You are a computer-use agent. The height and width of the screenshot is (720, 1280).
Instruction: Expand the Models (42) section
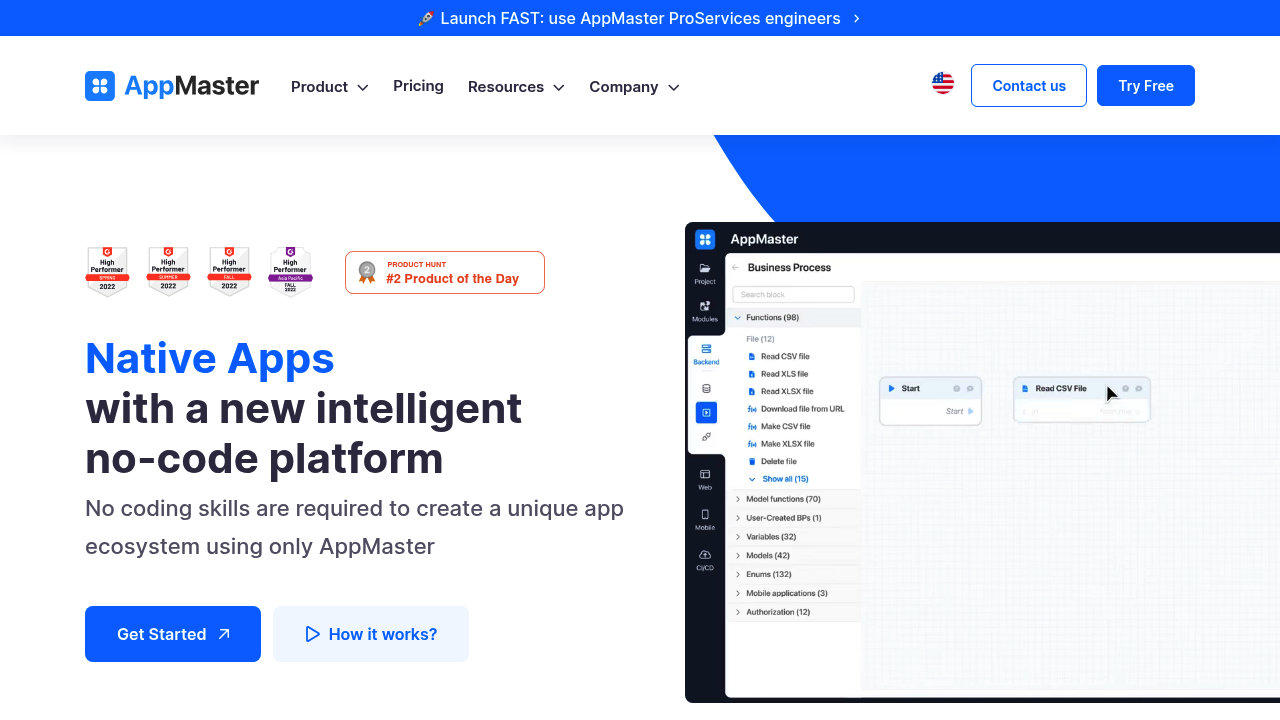point(794,555)
